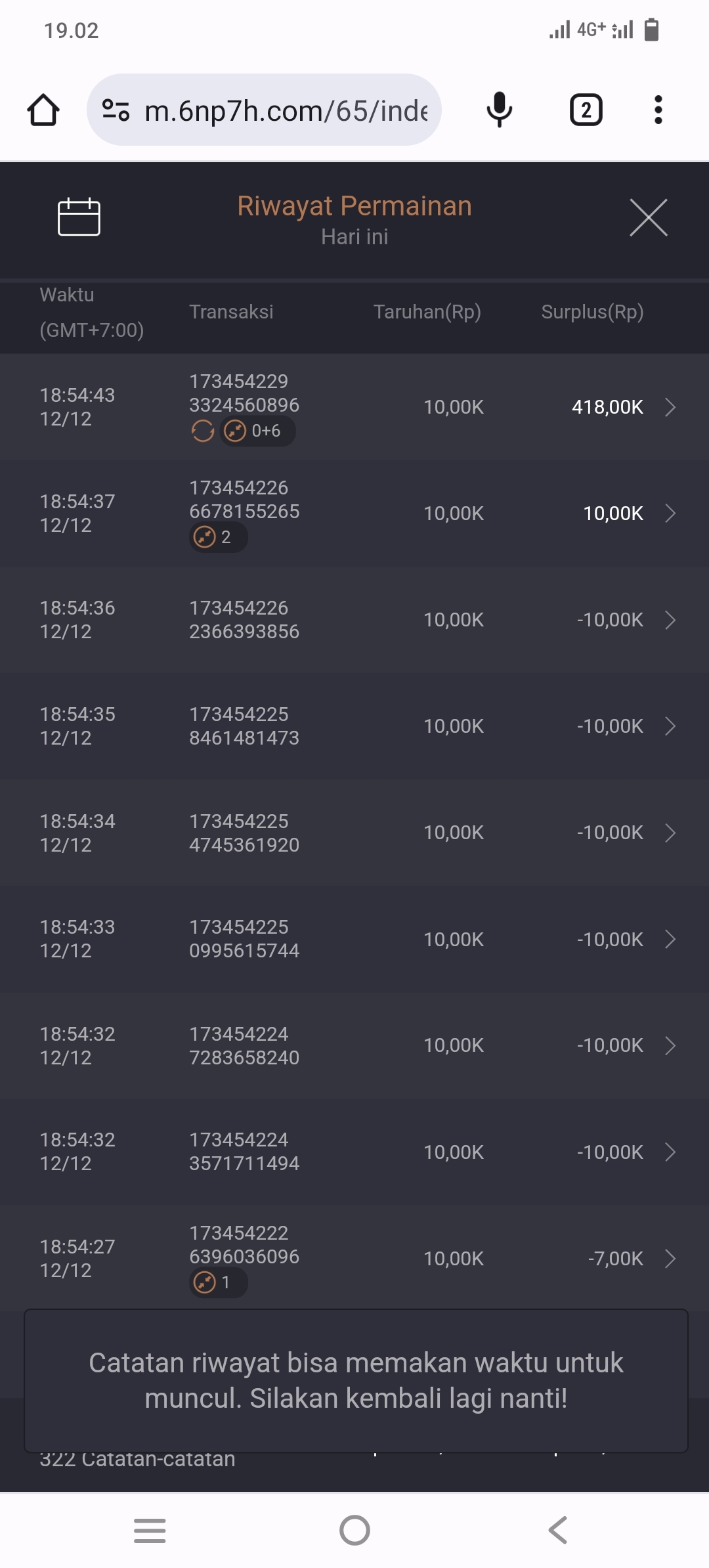
Task: Tap the badge labeled 2 on 18:54:37 row
Action: point(218,538)
